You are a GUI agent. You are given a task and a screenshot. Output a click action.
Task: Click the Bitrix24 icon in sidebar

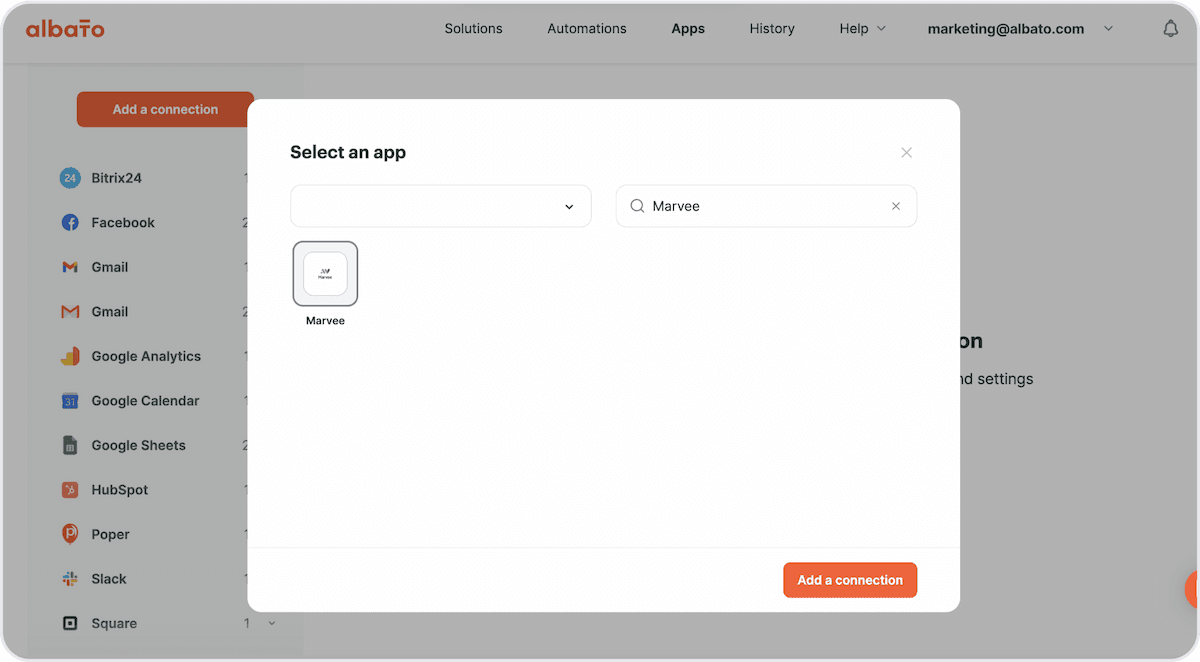pyautogui.click(x=70, y=178)
